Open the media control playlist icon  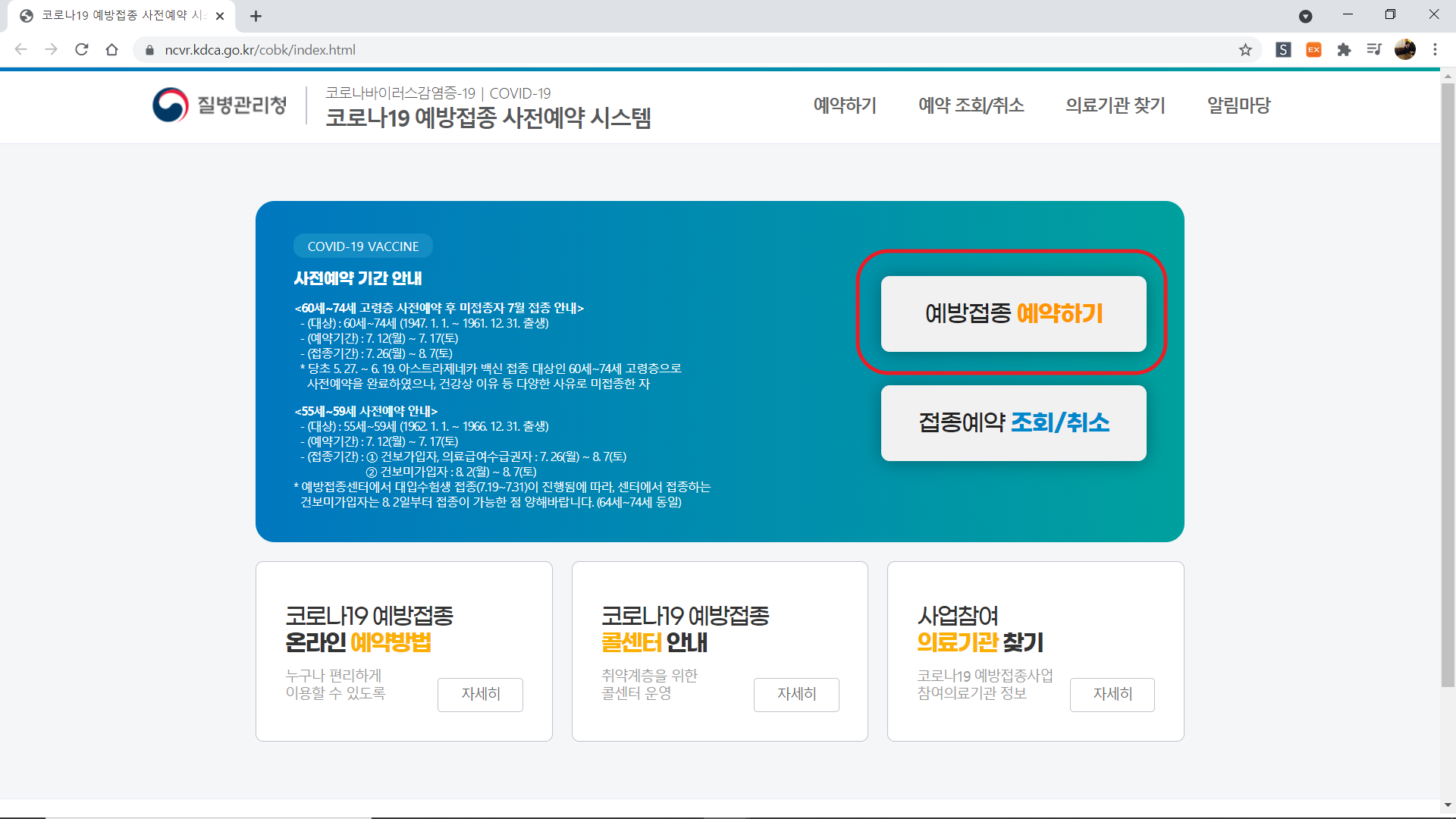(x=1374, y=50)
